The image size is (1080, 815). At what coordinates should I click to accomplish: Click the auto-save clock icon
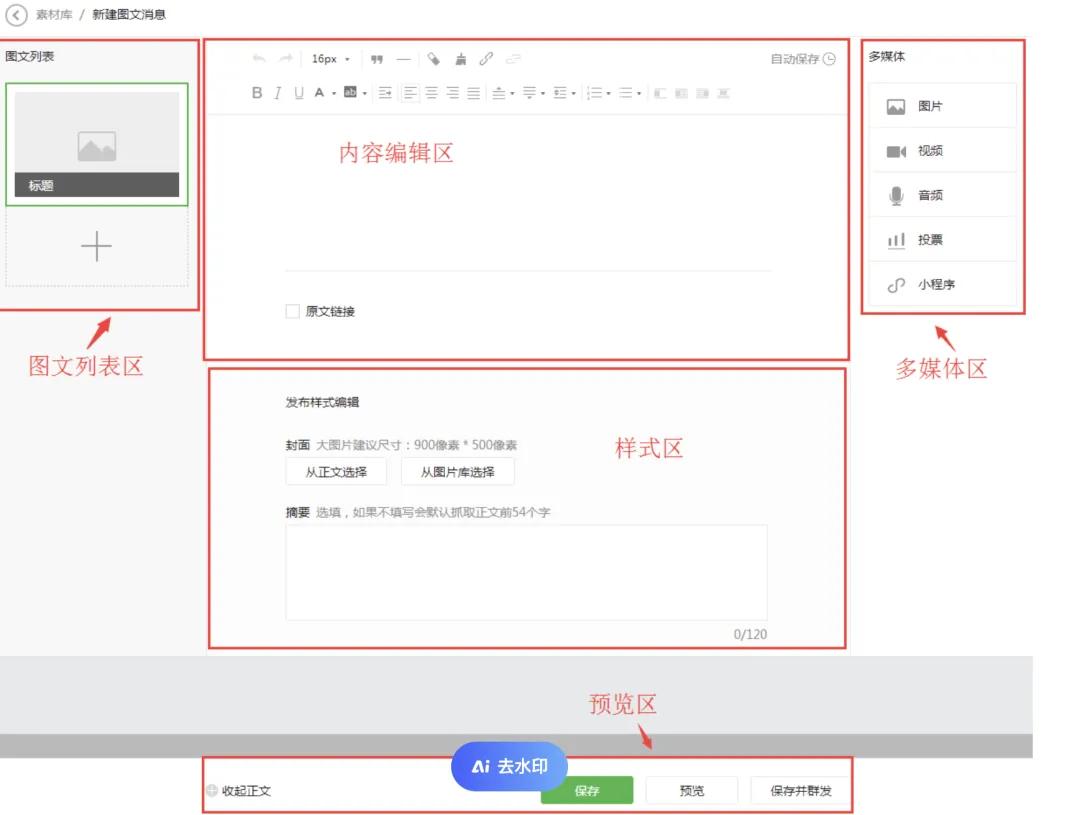pos(829,59)
